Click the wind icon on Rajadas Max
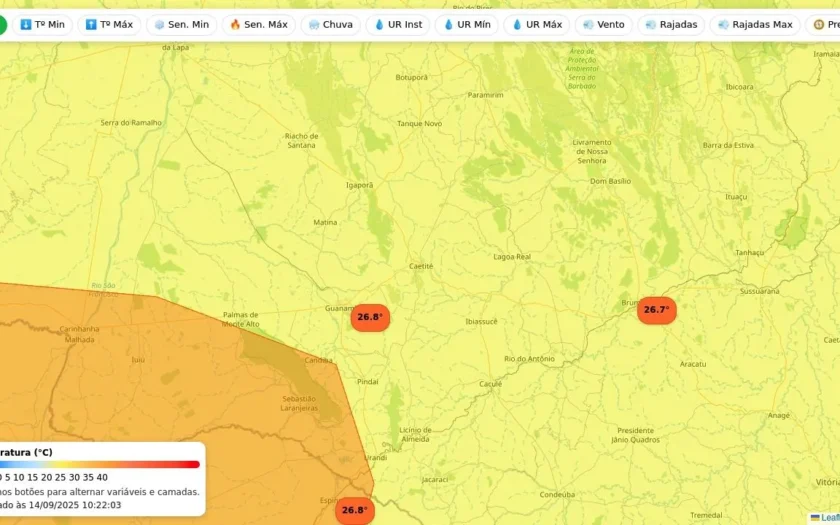The height and width of the screenshot is (525, 840). [723, 25]
